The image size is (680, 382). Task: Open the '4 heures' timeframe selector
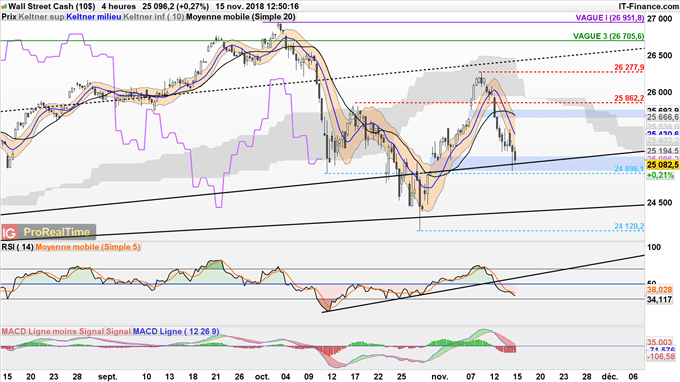(118, 6)
